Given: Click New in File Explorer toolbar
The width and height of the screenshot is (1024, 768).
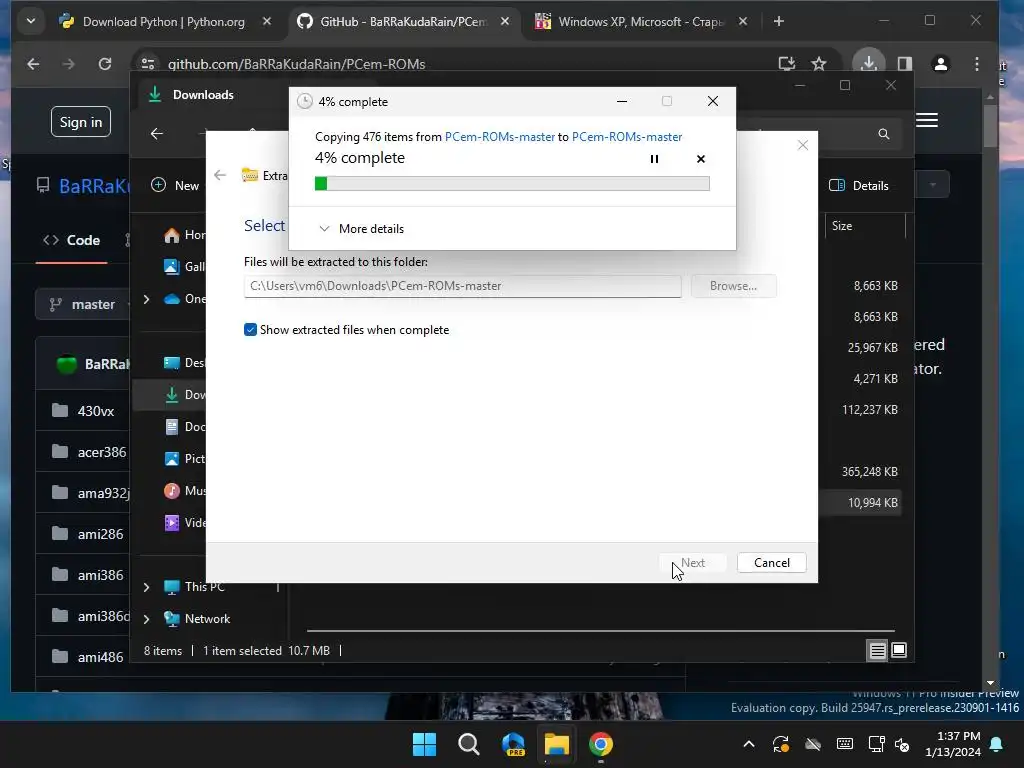Looking at the screenshot, I should (x=175, y=185).
